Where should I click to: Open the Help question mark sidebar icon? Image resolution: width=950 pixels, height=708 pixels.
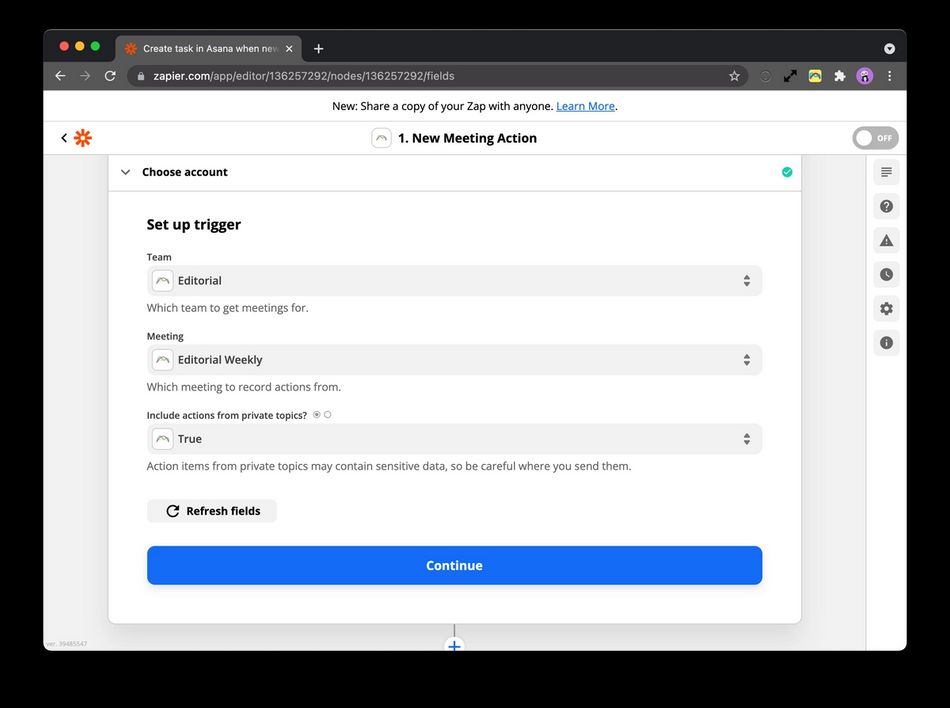886,207
